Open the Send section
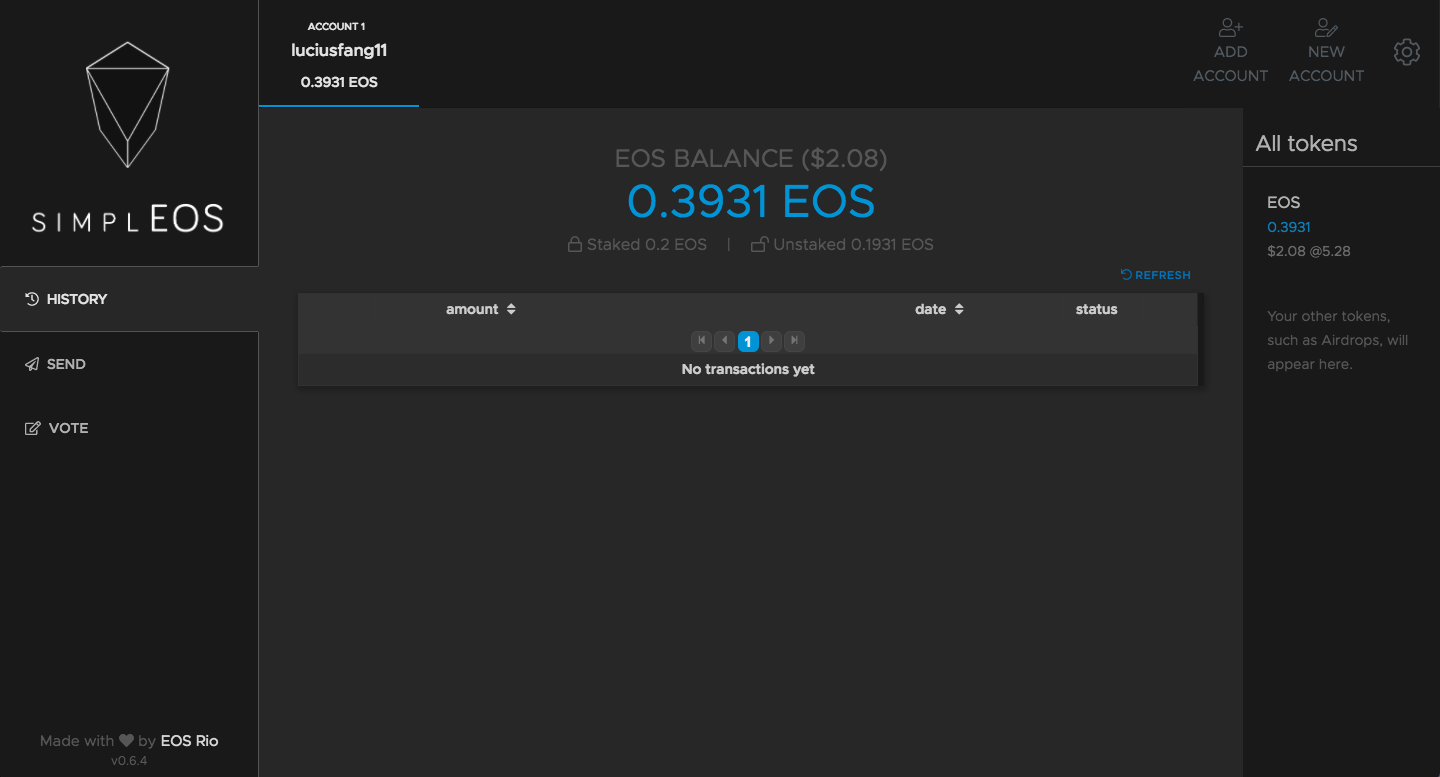The width and height of the screenshot is (1440, 777). tap(129, 364)
